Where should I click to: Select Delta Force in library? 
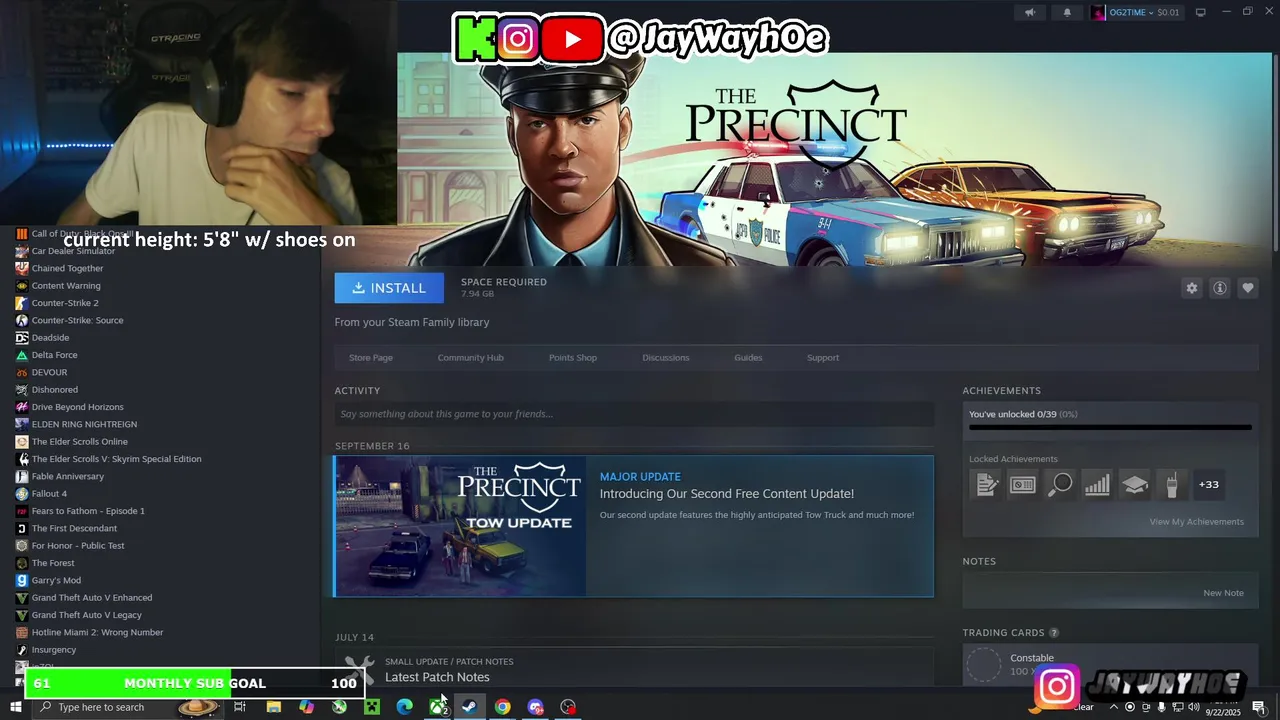[54, 355]
